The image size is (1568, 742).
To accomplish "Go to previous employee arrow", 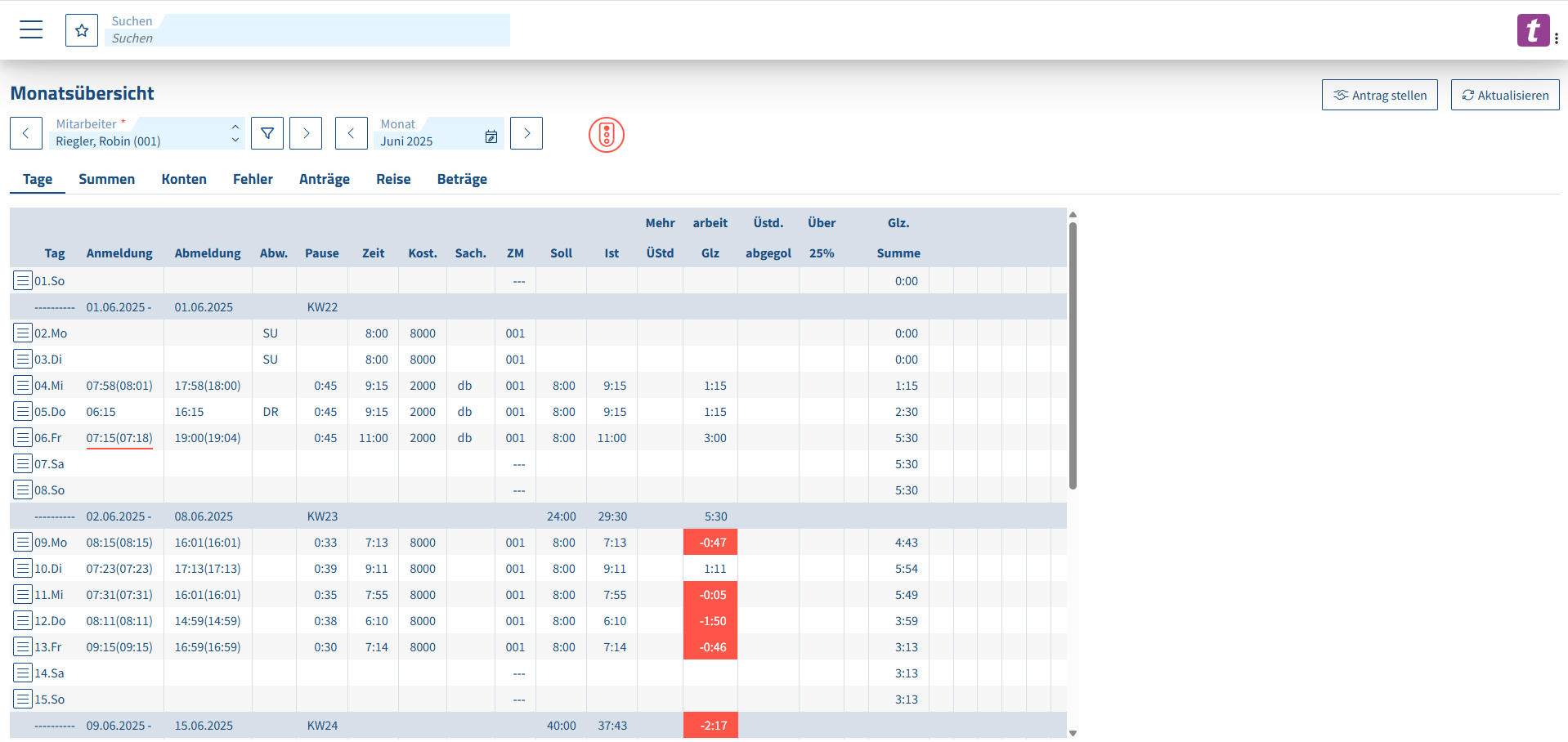I will [x=26, y=133].
